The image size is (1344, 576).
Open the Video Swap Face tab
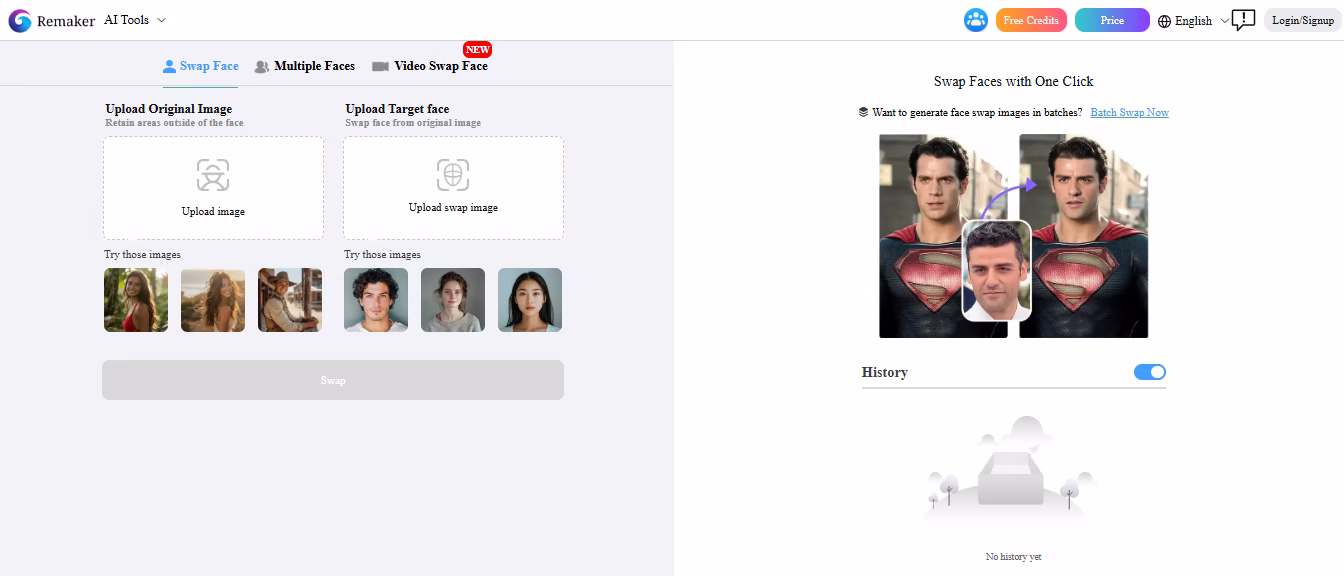[x=430, y=66]
